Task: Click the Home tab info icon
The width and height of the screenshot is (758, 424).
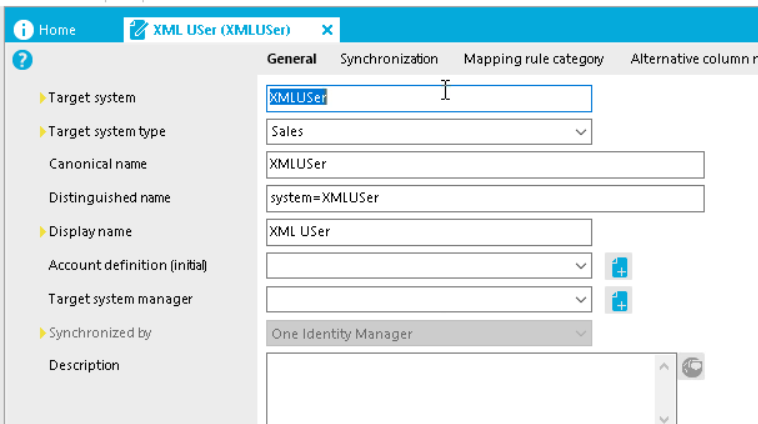Action: (x=23, y=29)
